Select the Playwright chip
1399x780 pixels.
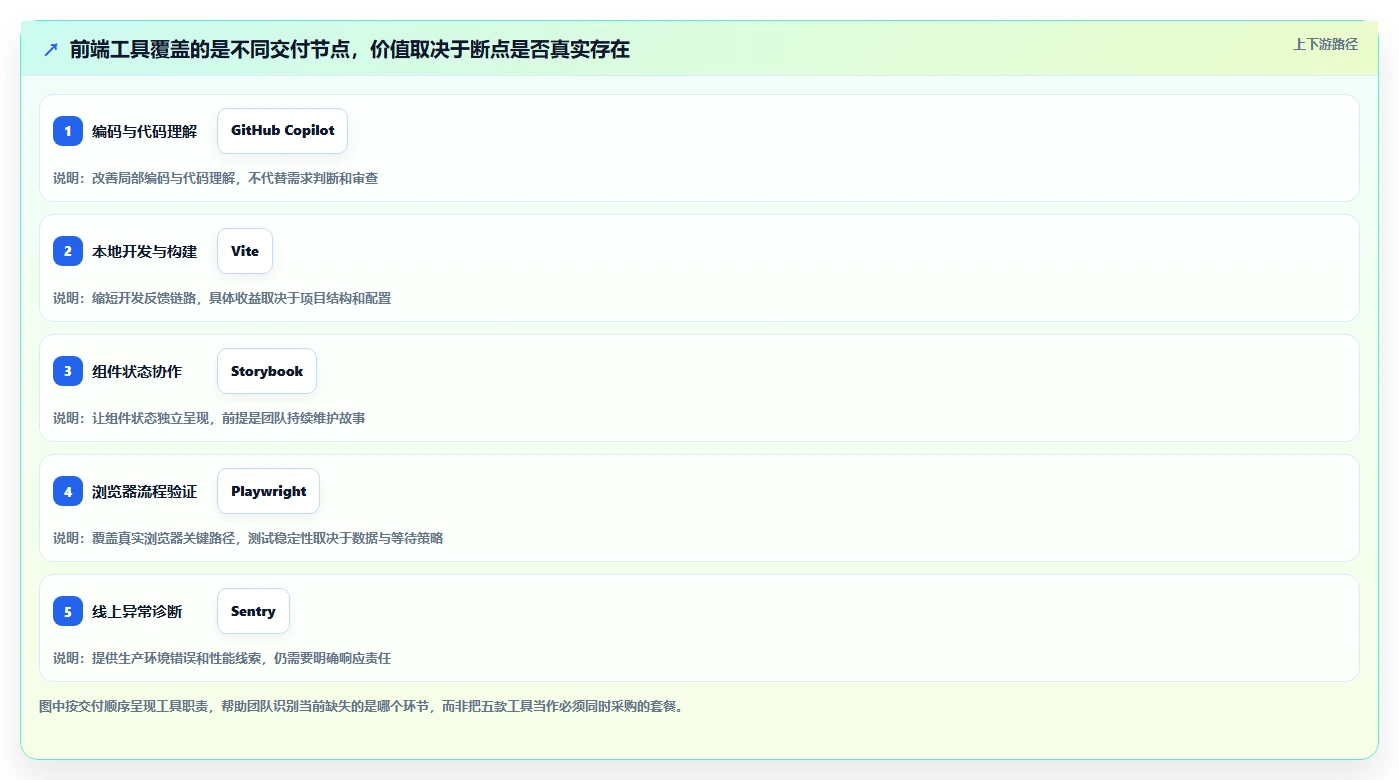268,491
